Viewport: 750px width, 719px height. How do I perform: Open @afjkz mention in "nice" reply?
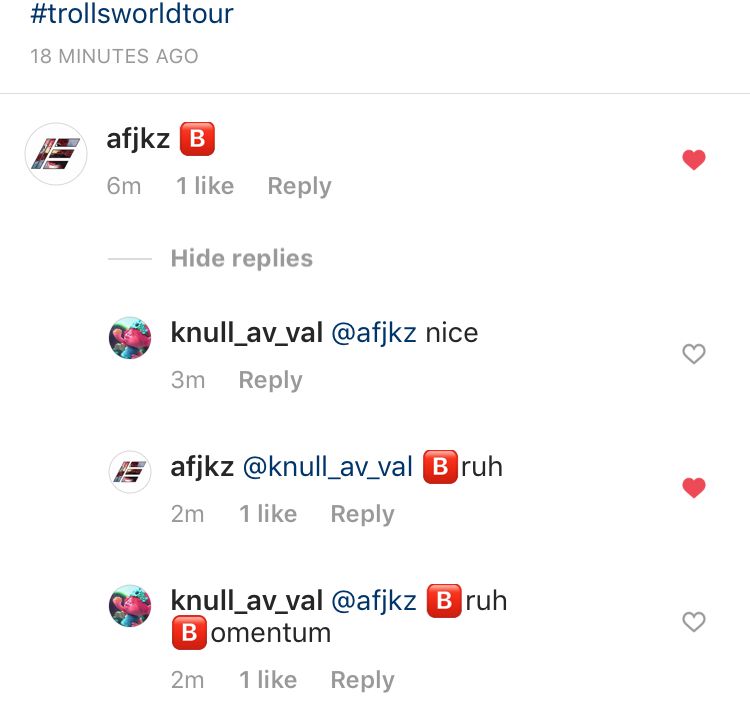(374, 333)
